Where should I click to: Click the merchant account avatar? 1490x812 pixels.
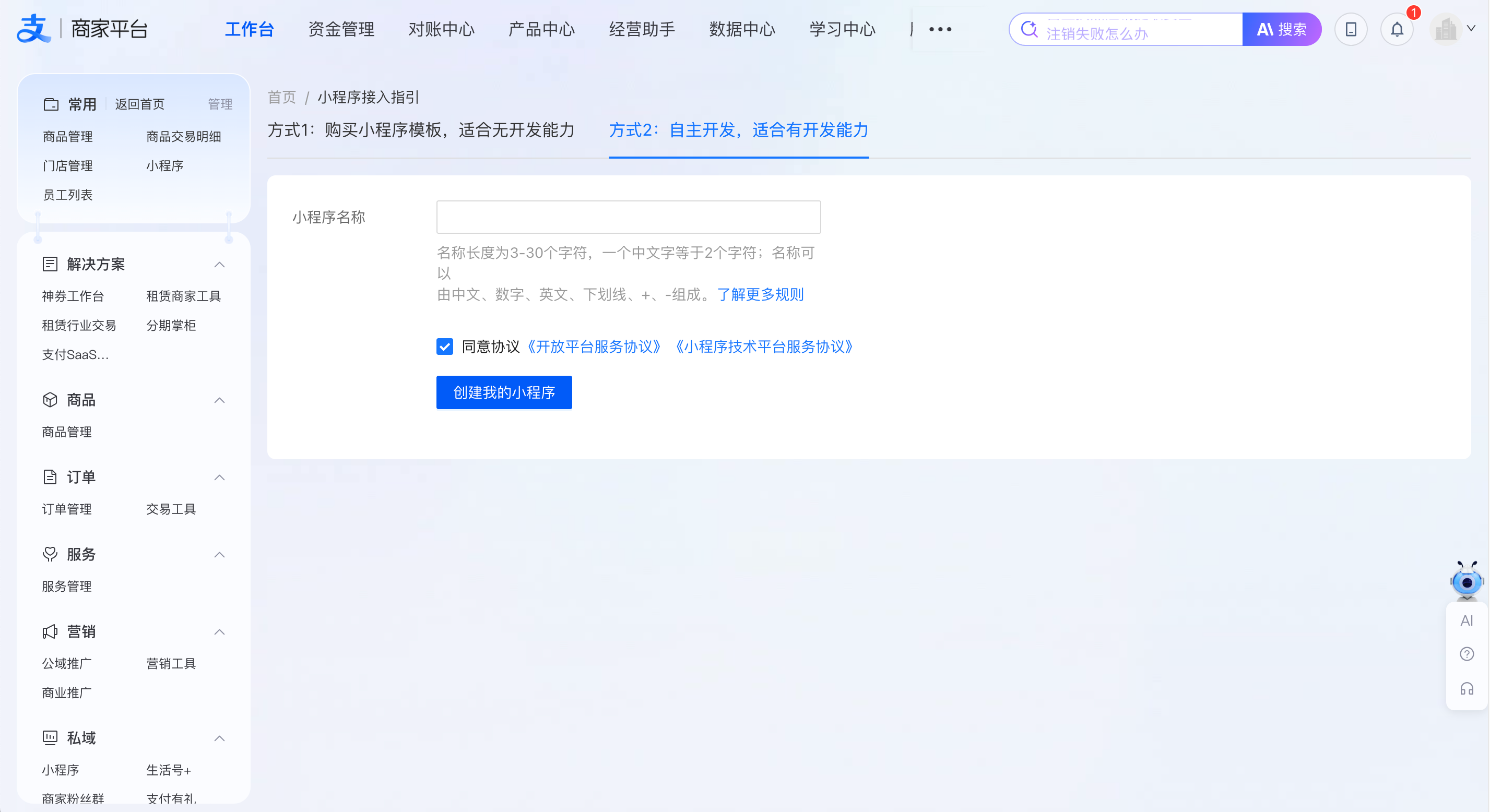click(1446, 29)
